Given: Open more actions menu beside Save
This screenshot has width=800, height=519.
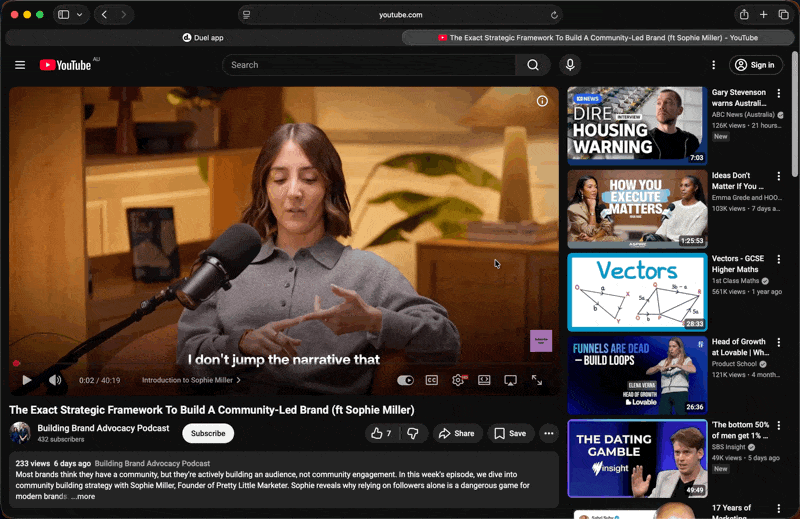Looking at the screenshot, I should 548,433.
